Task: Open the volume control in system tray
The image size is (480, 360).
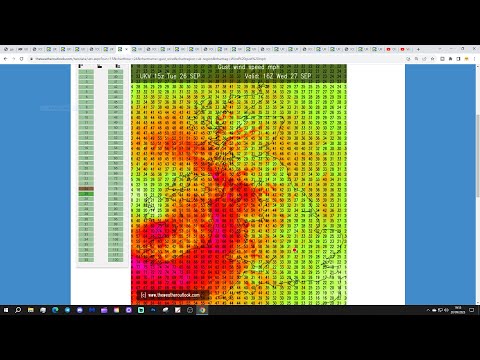Action: (446, 310)
